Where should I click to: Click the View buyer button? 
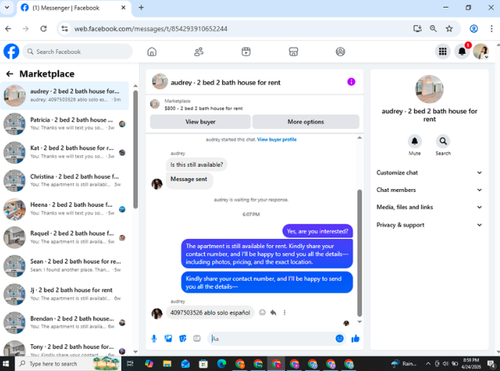pos(200,122)
